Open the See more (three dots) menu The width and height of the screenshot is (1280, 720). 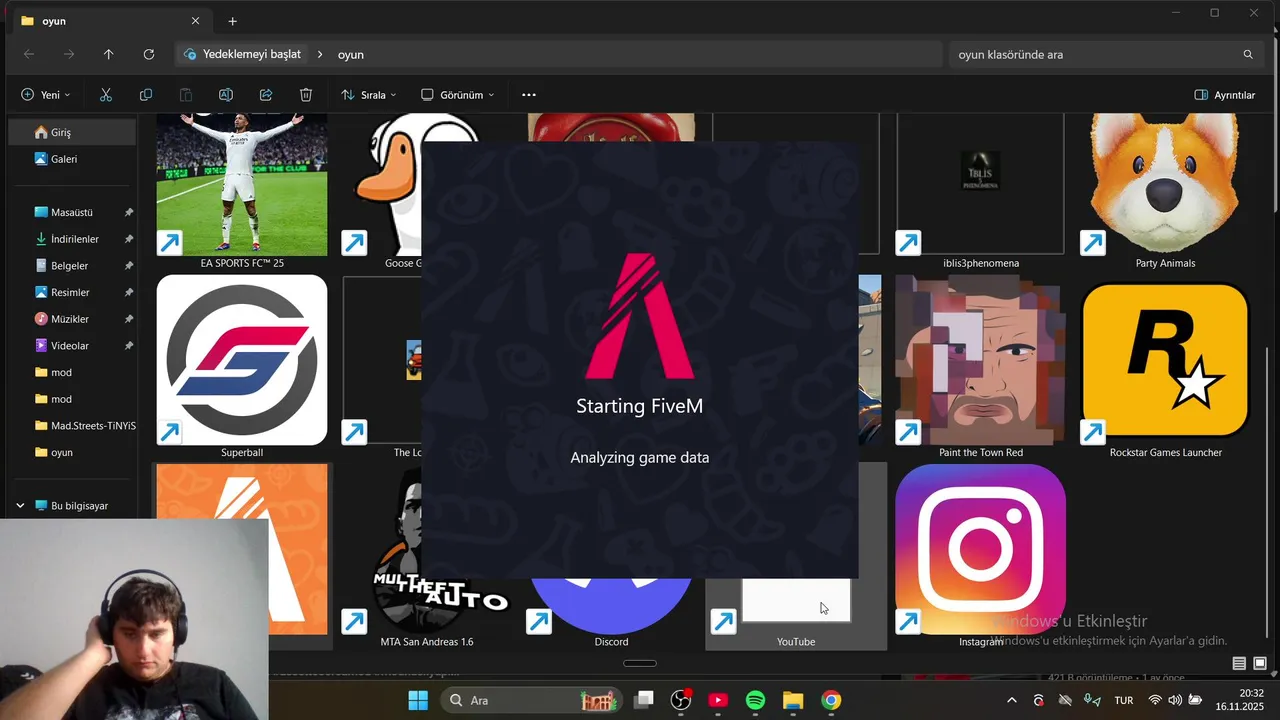(x=529, y=95)
